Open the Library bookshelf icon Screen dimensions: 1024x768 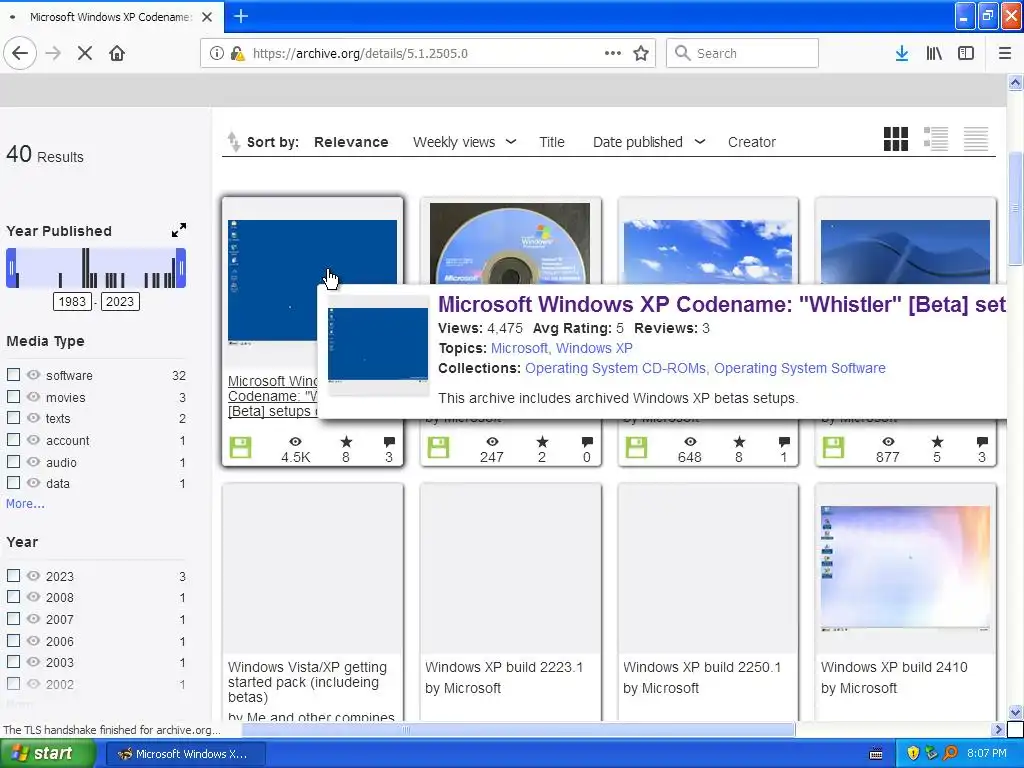[x=934, y=53]
